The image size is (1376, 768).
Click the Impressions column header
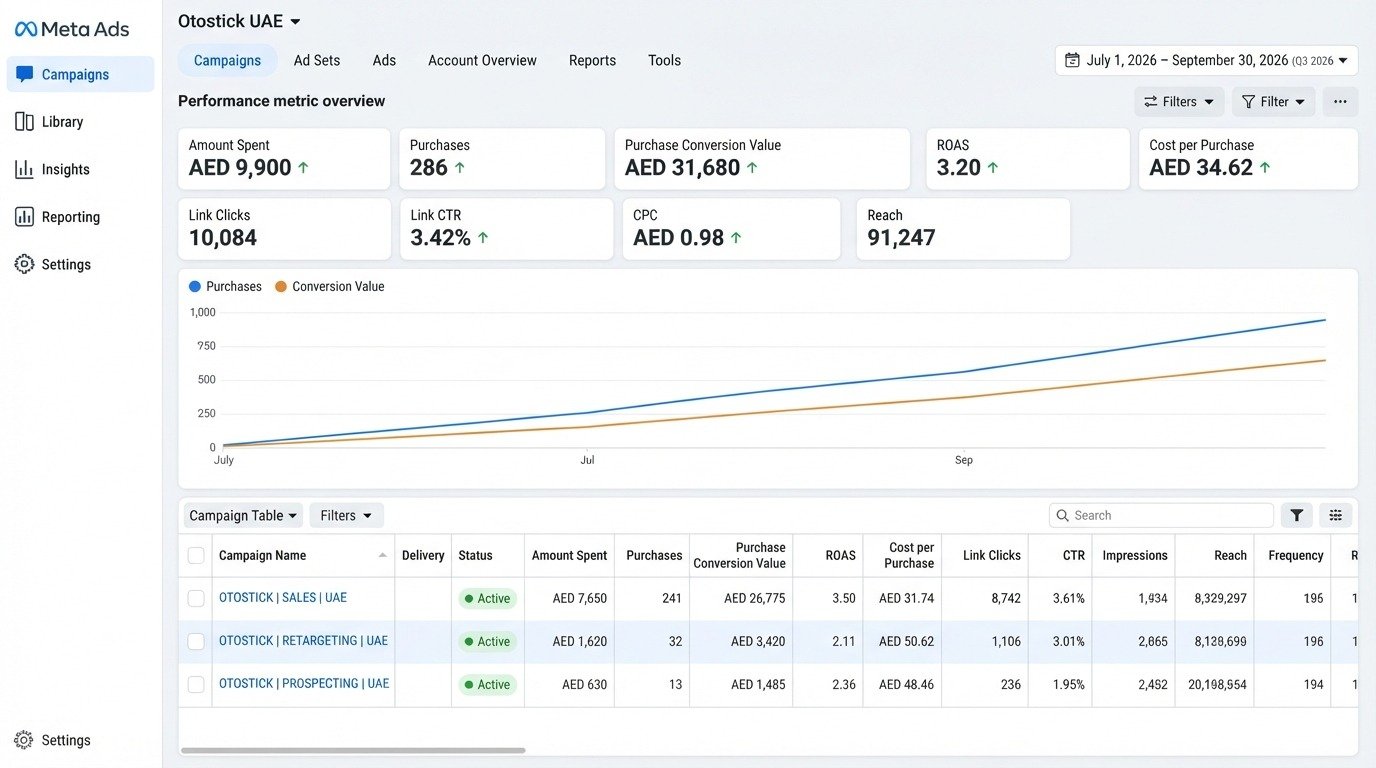coord(1135,555)
